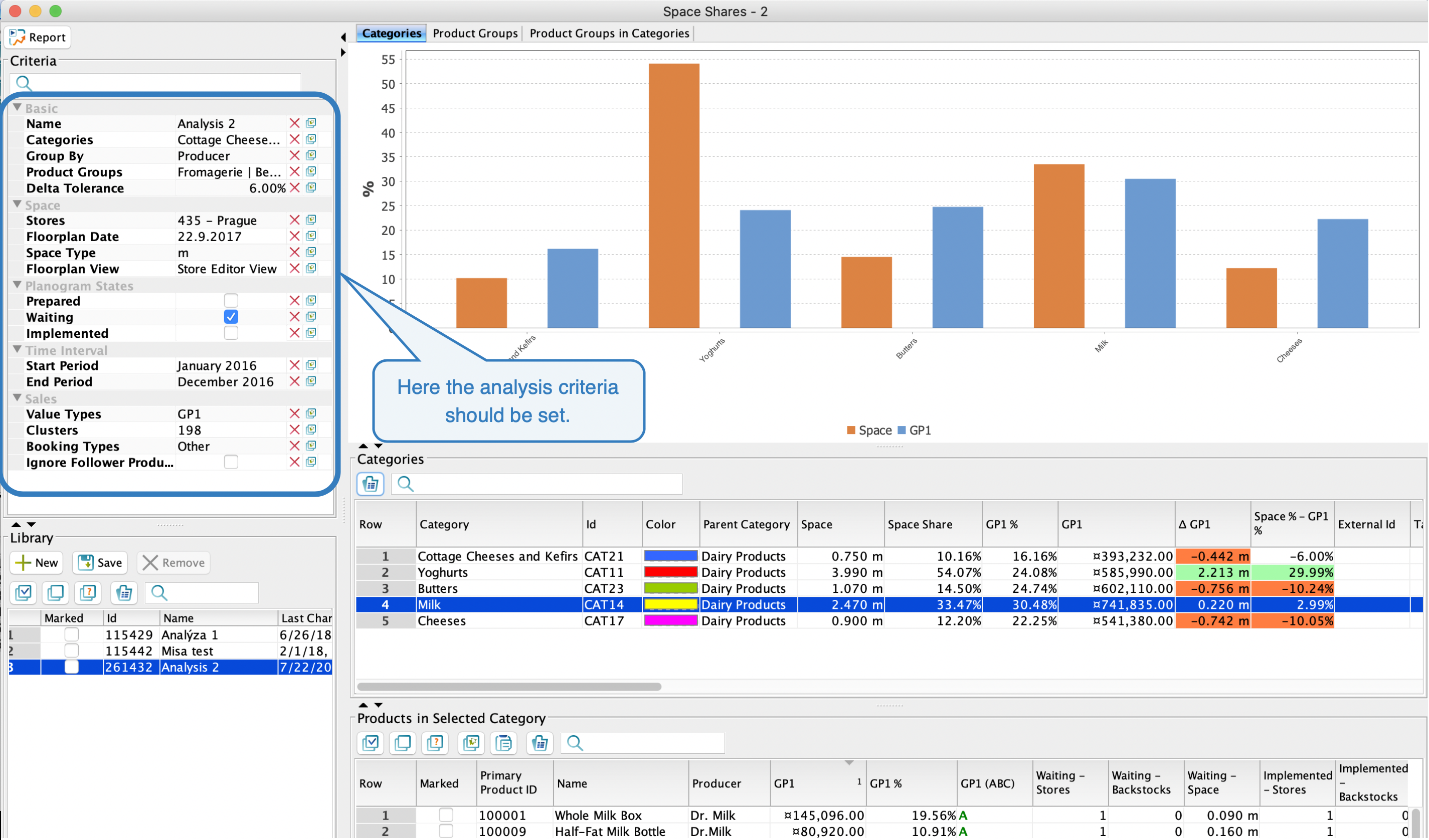1429x840 pixels.
Task: Mark all products icon in Products panel
Action: coord(371,744)
